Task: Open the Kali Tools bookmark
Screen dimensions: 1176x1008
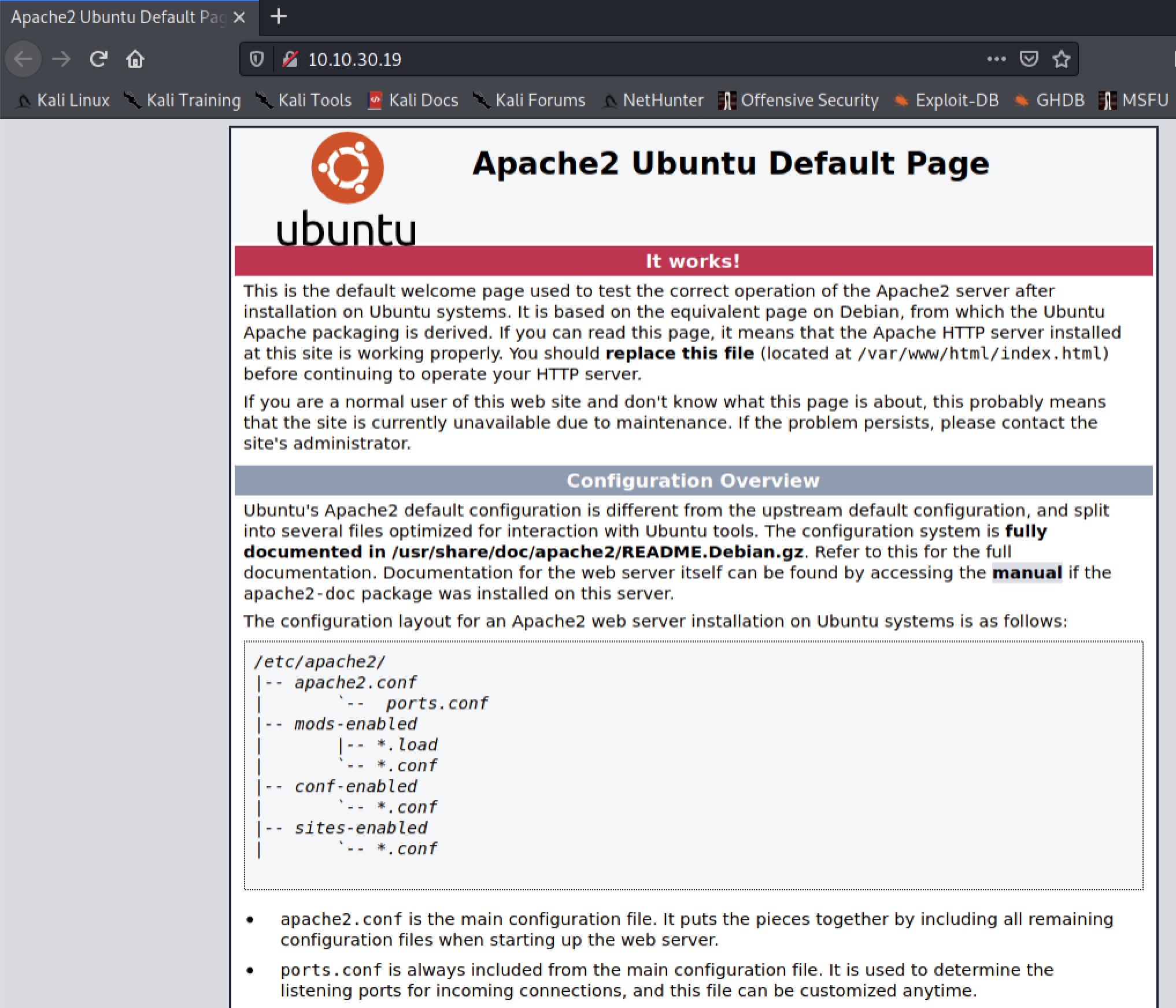Action: click(304, 101)
